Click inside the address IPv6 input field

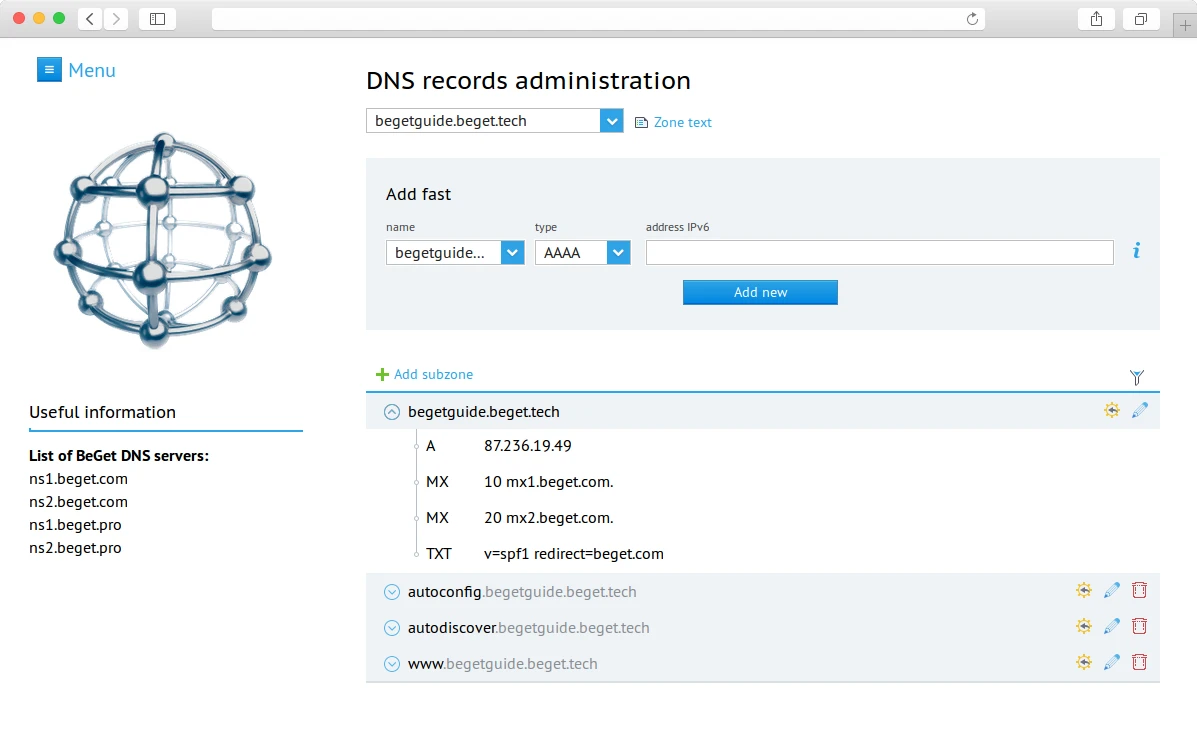click(x=880, y=252)
